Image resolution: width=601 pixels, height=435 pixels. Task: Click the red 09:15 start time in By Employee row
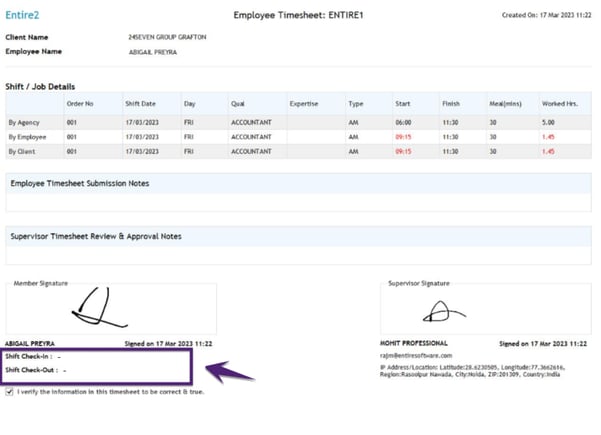(x=403, y=135)
